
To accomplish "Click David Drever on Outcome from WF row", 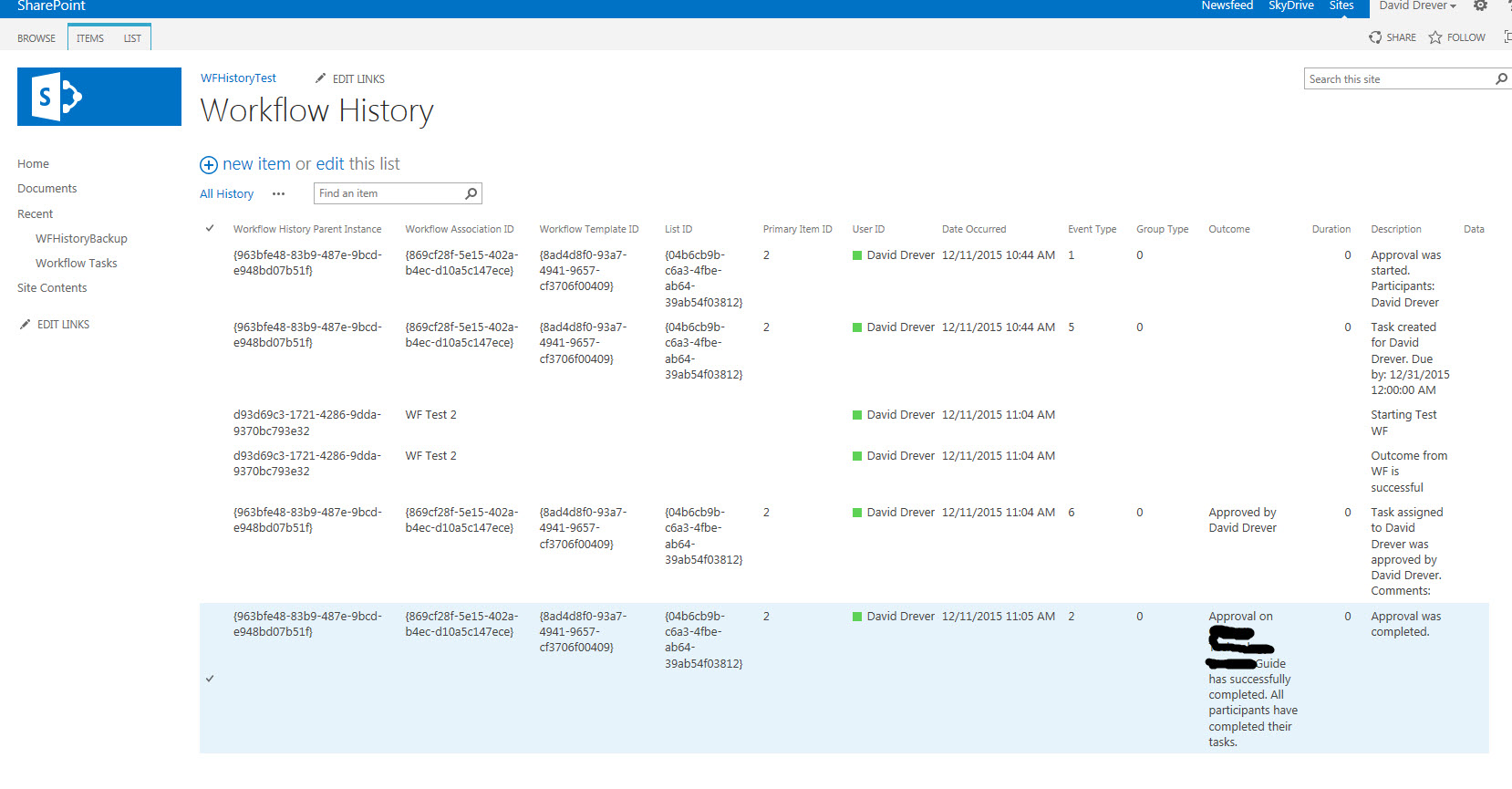I will [x=901, y=456].
